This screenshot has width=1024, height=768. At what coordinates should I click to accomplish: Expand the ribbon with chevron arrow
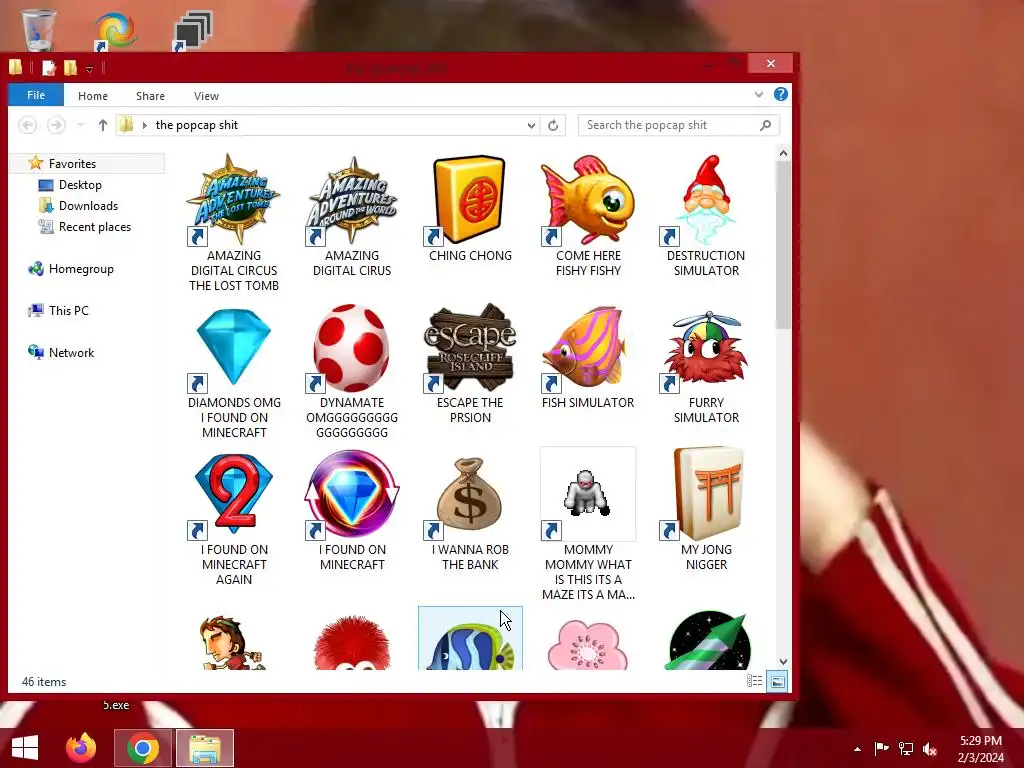[758, 95]
